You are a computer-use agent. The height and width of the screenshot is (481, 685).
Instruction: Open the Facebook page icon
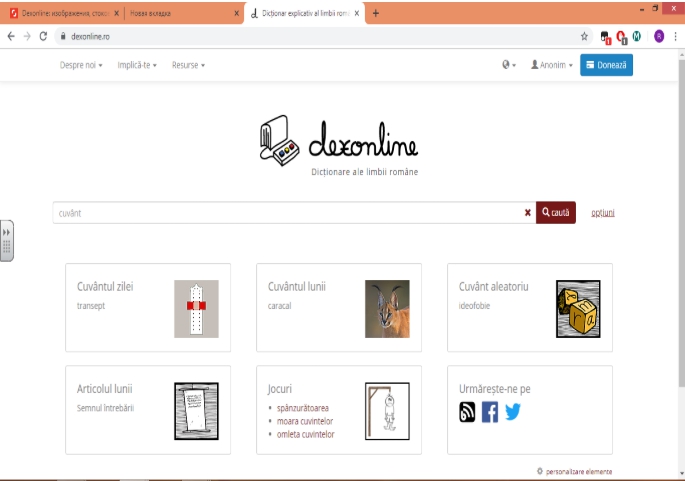click(490, 411)
